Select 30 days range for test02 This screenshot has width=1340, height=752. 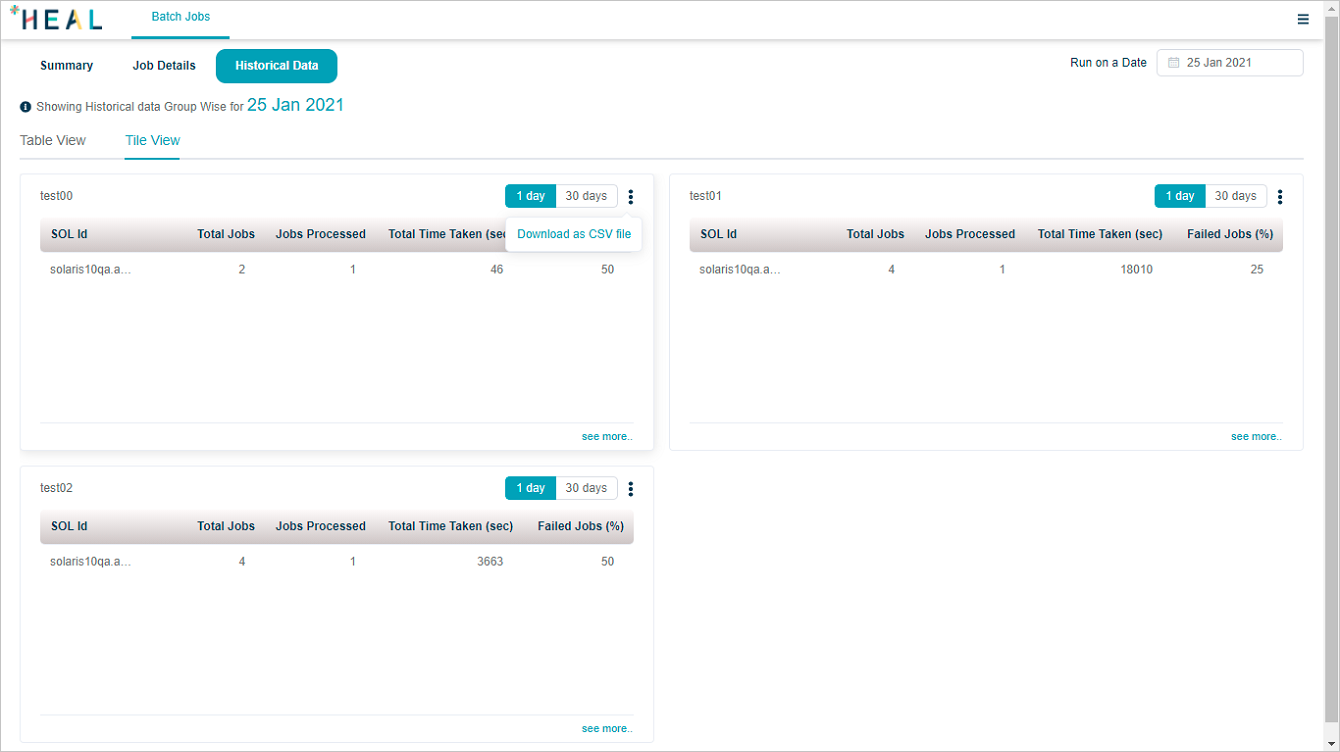(x=586, y=488)
